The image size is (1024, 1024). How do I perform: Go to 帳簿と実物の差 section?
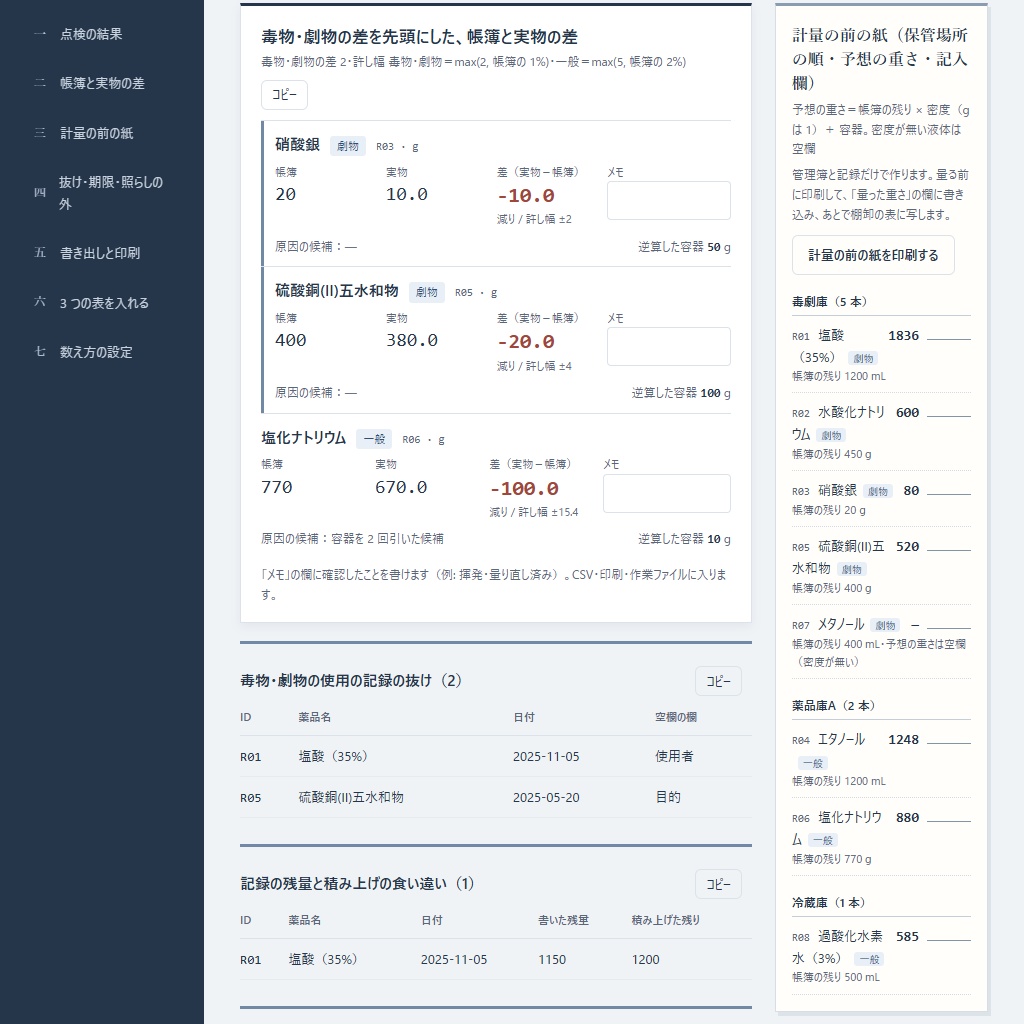(x=102, y=83)
